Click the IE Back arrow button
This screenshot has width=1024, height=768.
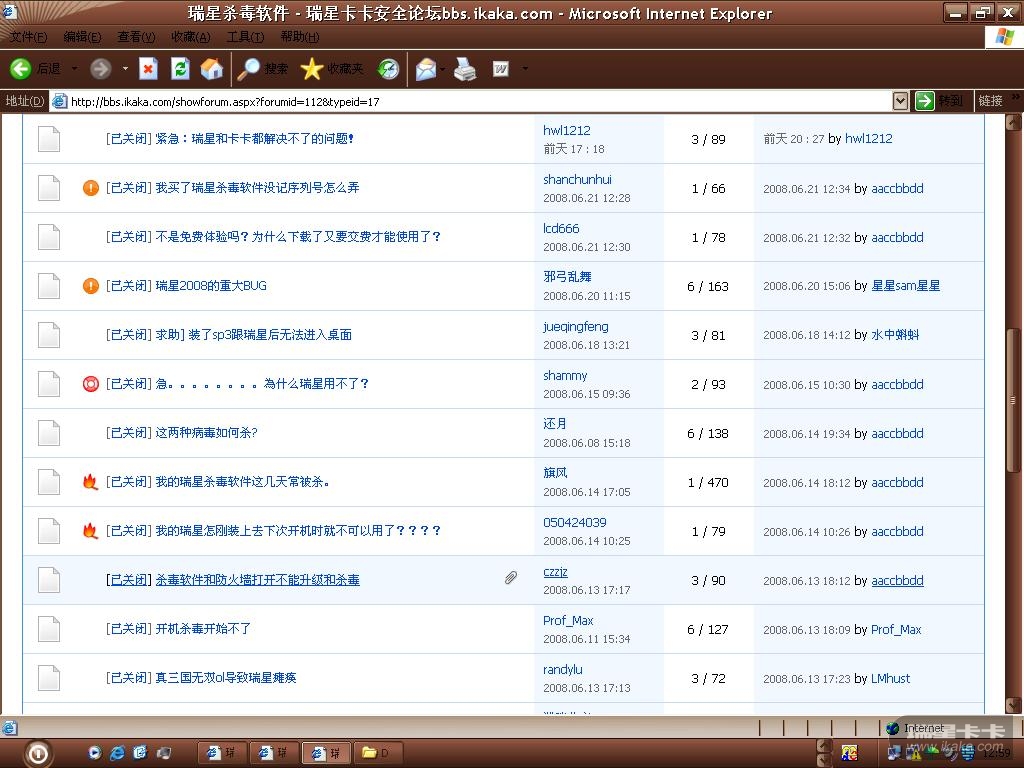22,69
